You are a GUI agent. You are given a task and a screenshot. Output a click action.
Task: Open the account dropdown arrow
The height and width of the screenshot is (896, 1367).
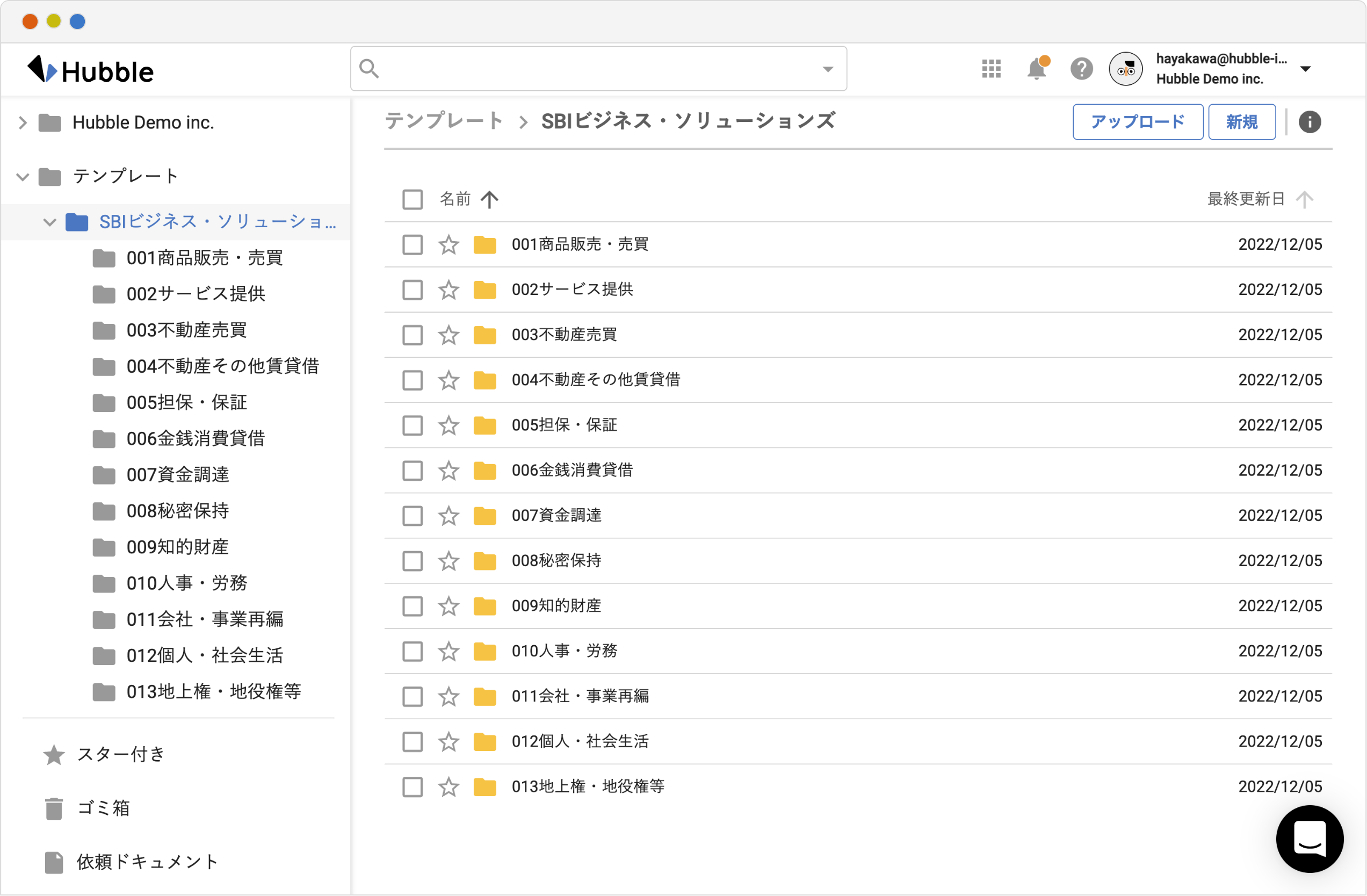point(1306,69)
